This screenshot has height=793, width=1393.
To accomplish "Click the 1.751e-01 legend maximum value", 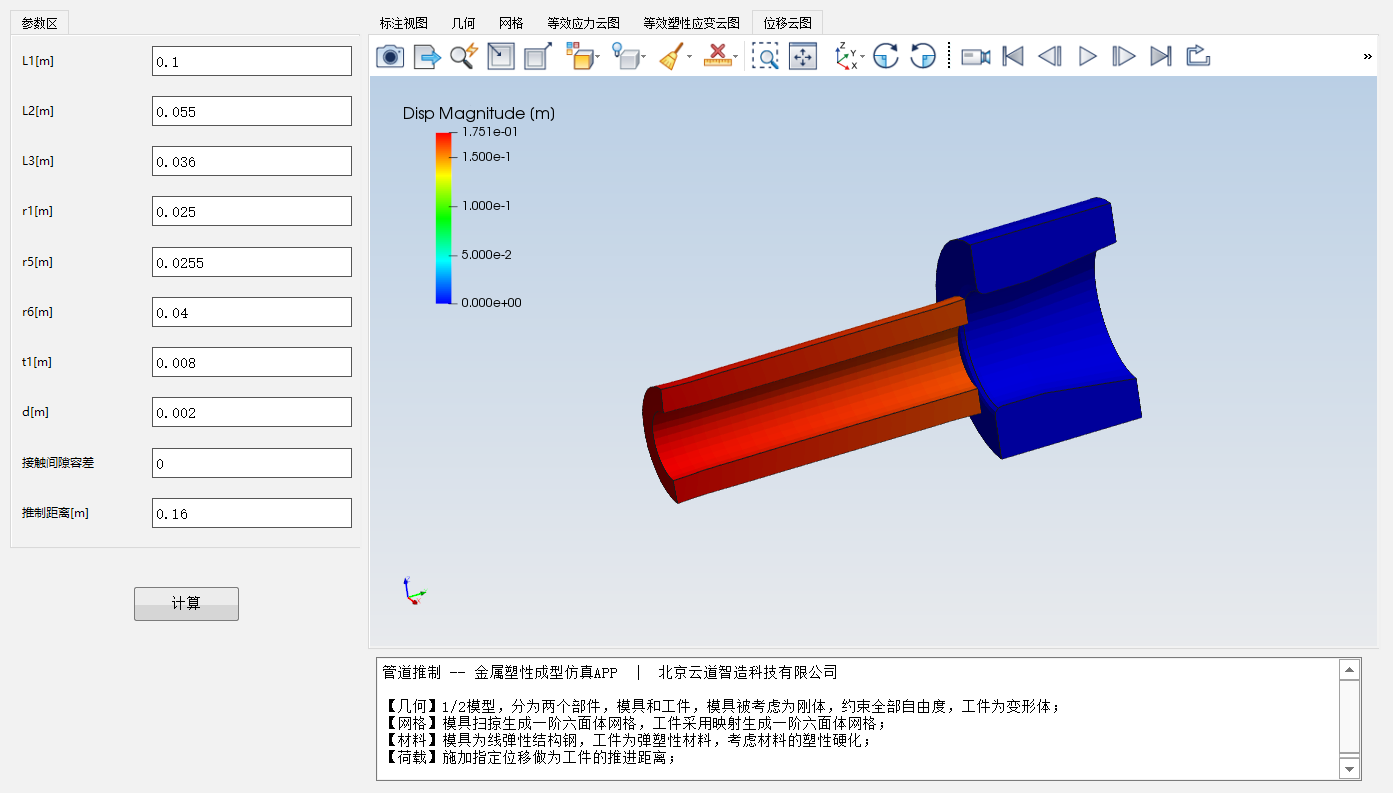I will click(x=489, y=131).
